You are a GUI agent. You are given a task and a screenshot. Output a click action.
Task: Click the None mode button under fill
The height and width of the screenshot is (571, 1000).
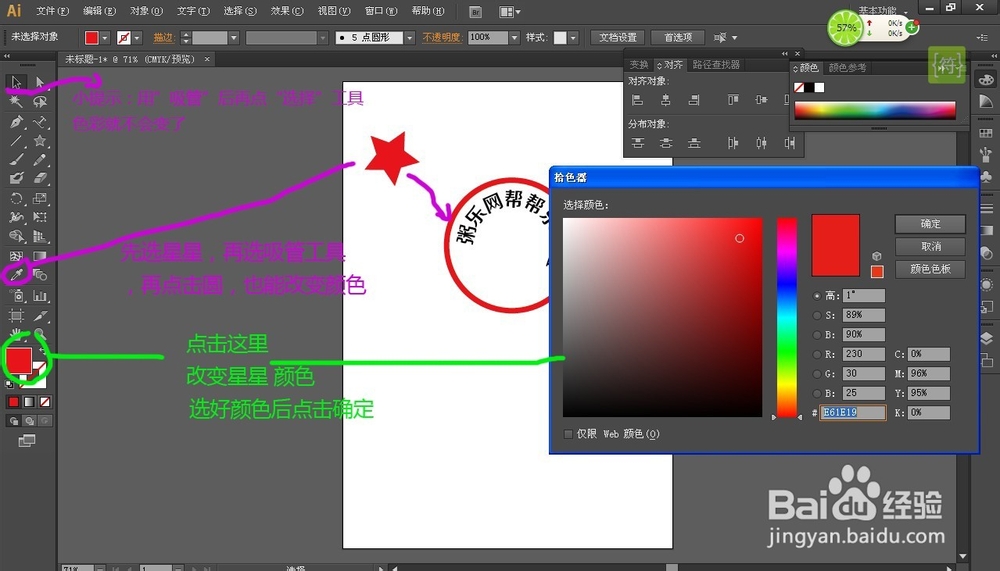tap(45, 402)
